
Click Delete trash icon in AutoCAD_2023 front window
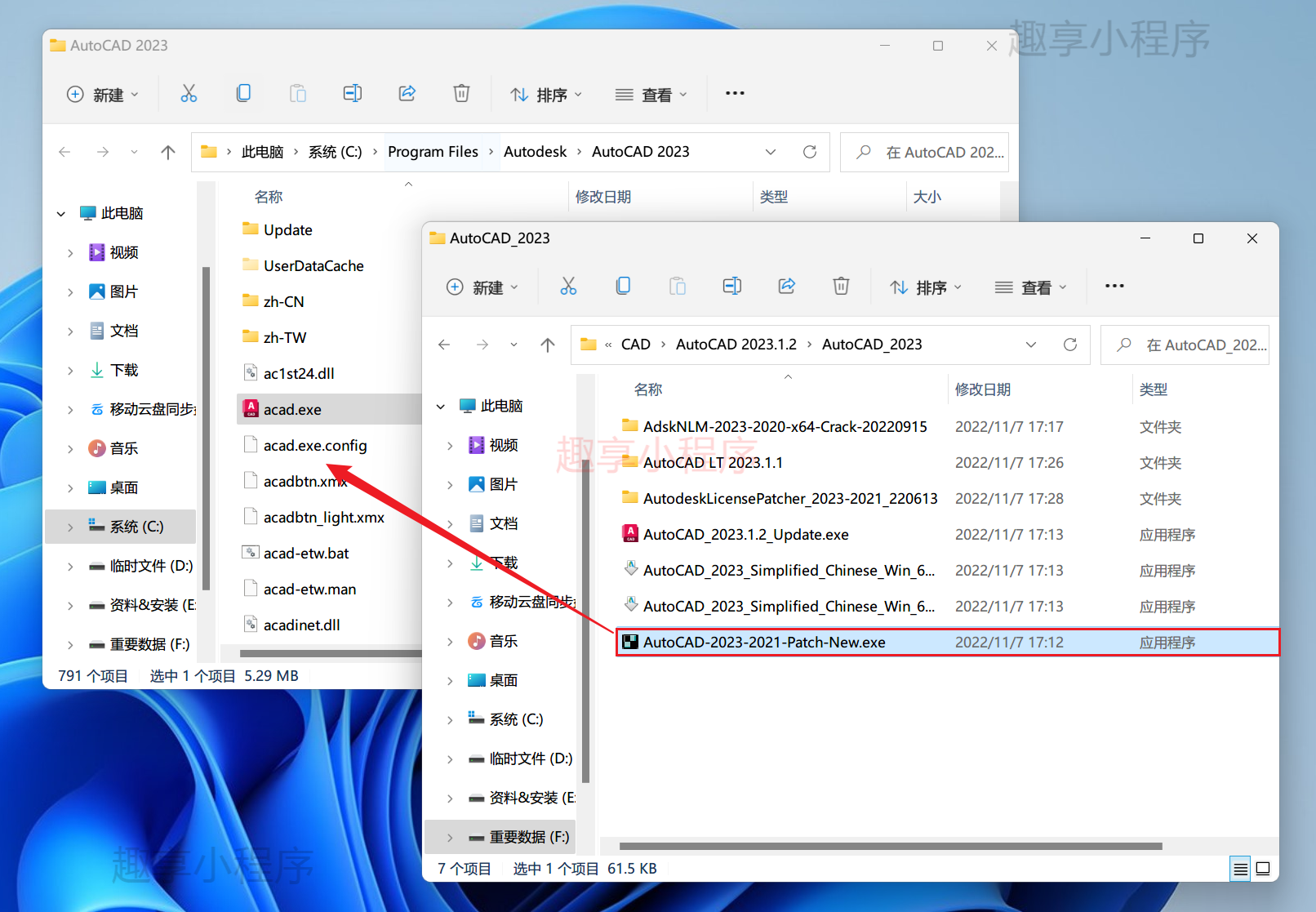(x=841, y=287)
